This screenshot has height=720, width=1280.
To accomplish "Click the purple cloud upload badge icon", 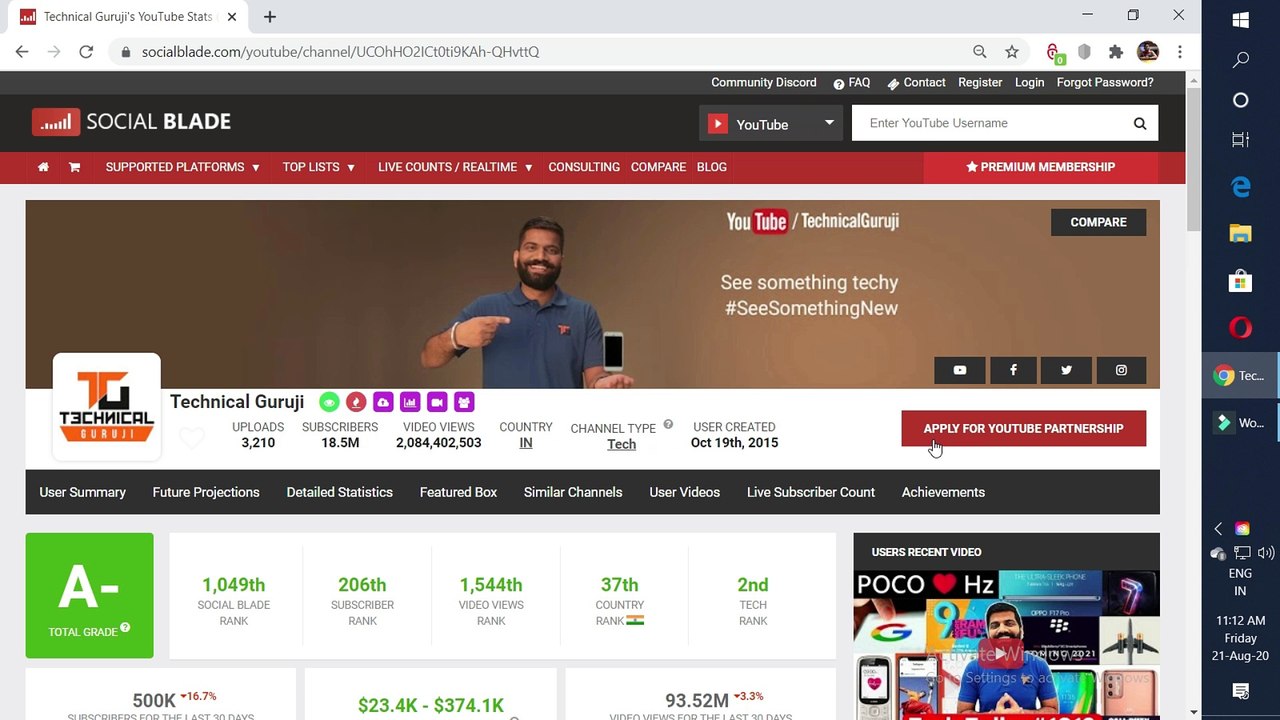I will (x=383, y=402).
